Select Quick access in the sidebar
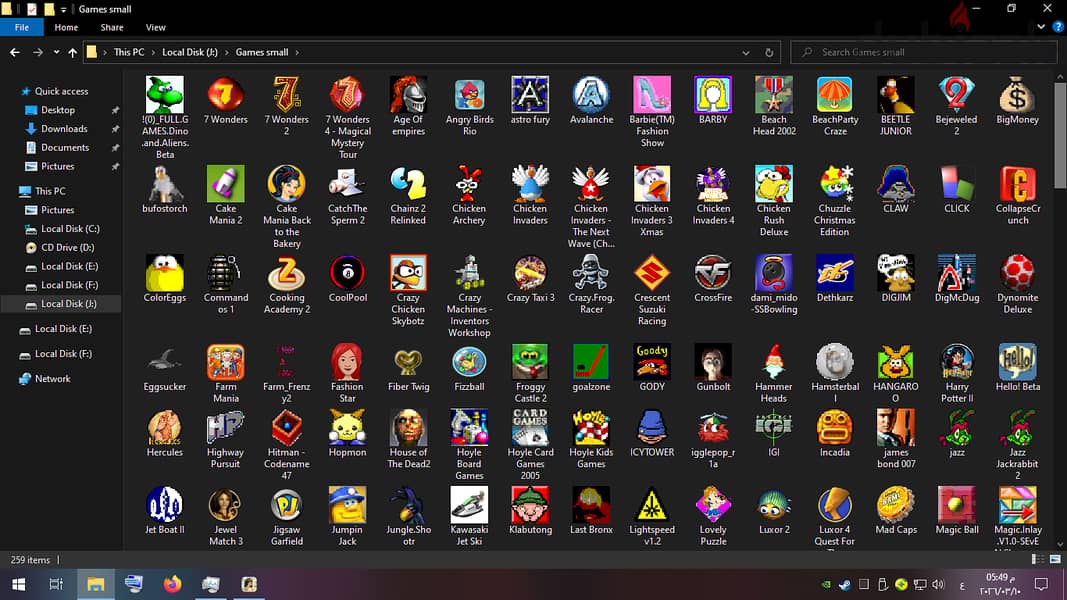 (x=61, y=91)
